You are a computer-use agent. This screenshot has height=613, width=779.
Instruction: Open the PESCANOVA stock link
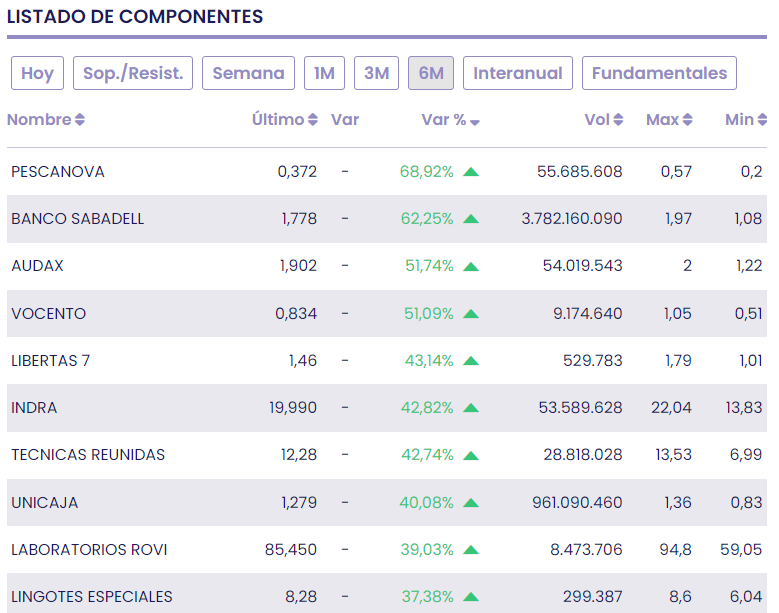point(58,172)
